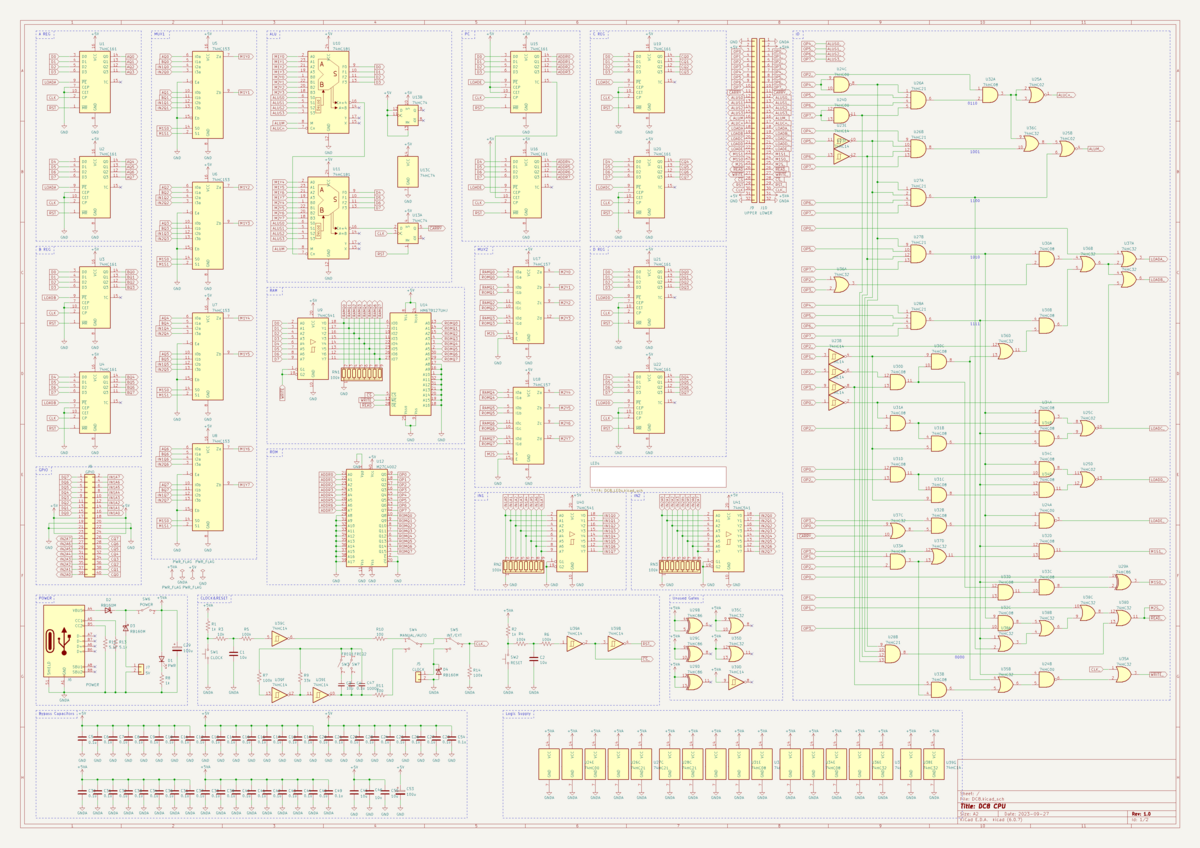Select the U10 74HC181 ALU symbol
This screenshot has width=1200, height=848.
point(328,92)
